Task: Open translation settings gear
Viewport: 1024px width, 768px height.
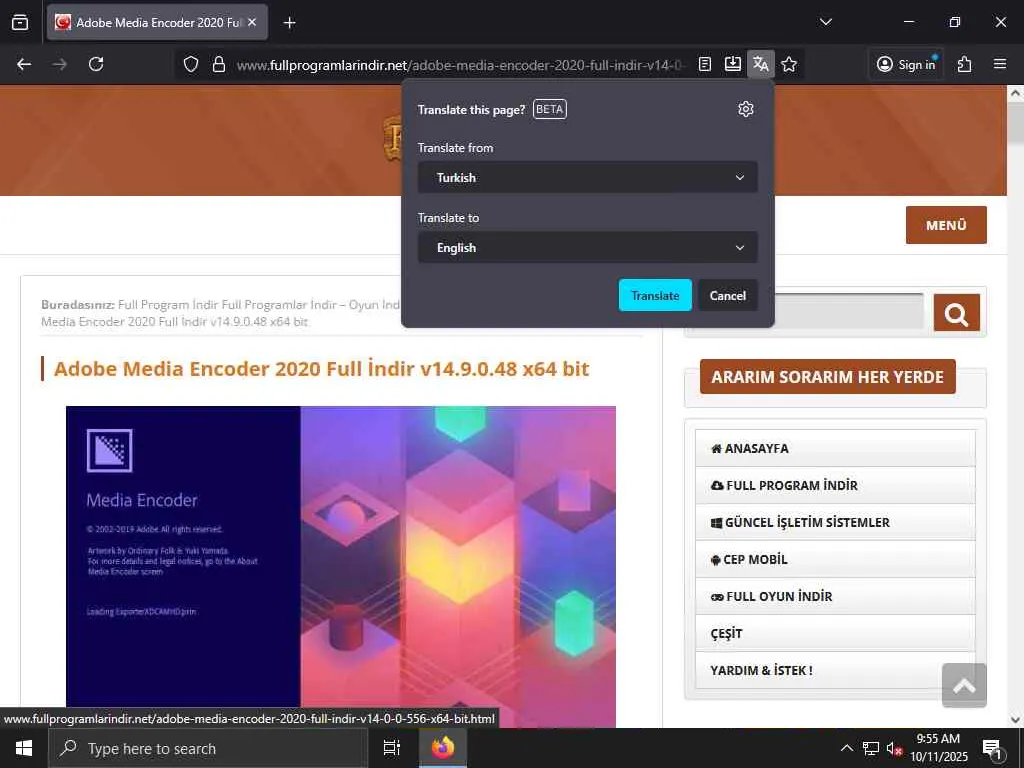Action: [x=746, y=109]
